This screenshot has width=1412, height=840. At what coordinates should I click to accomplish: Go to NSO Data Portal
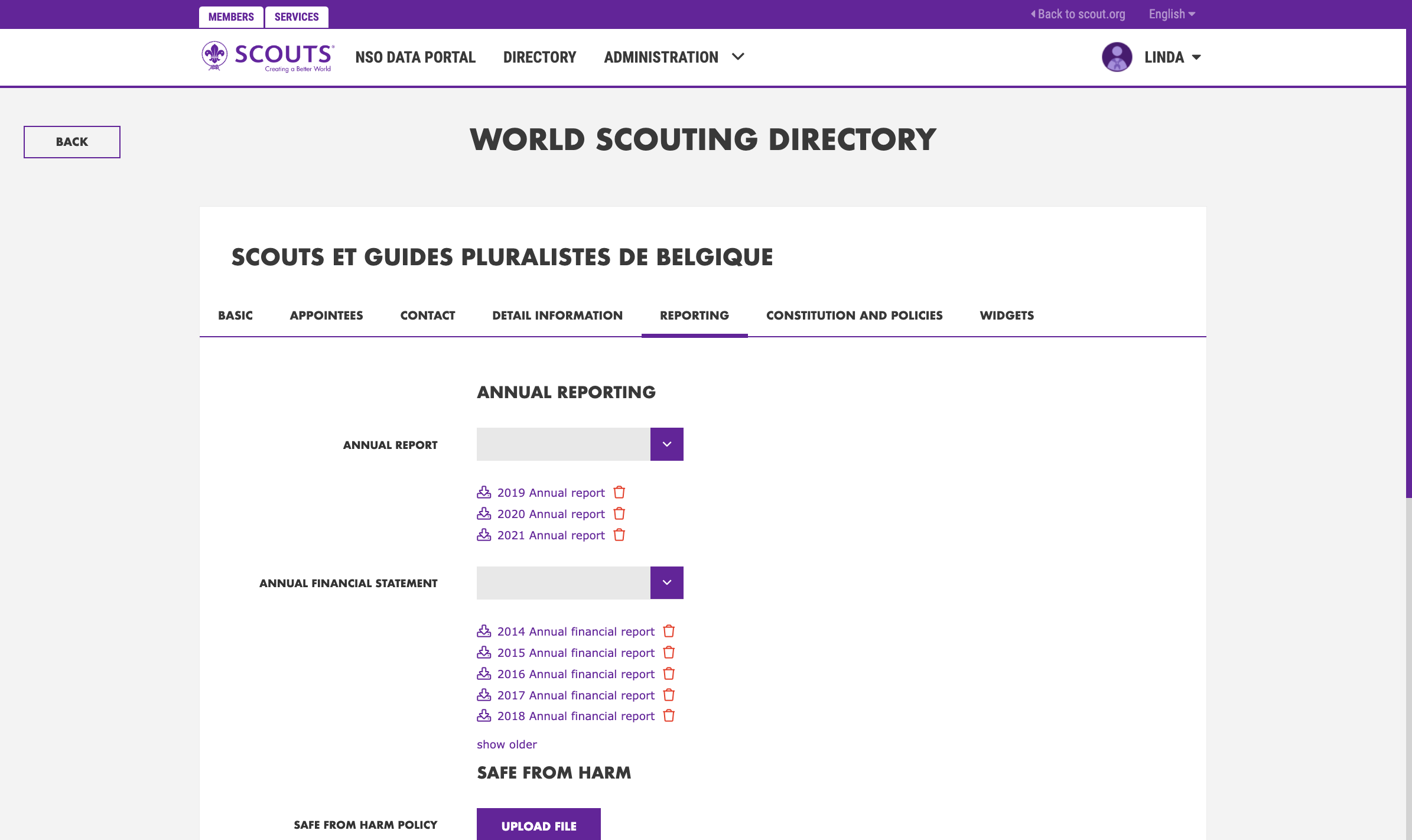click(x=415, y=57)
